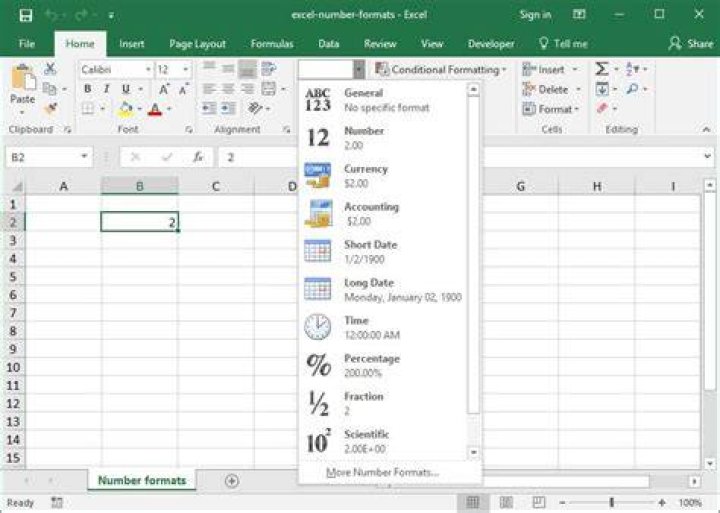Expand the Format cells dropdown

[576, 109]
